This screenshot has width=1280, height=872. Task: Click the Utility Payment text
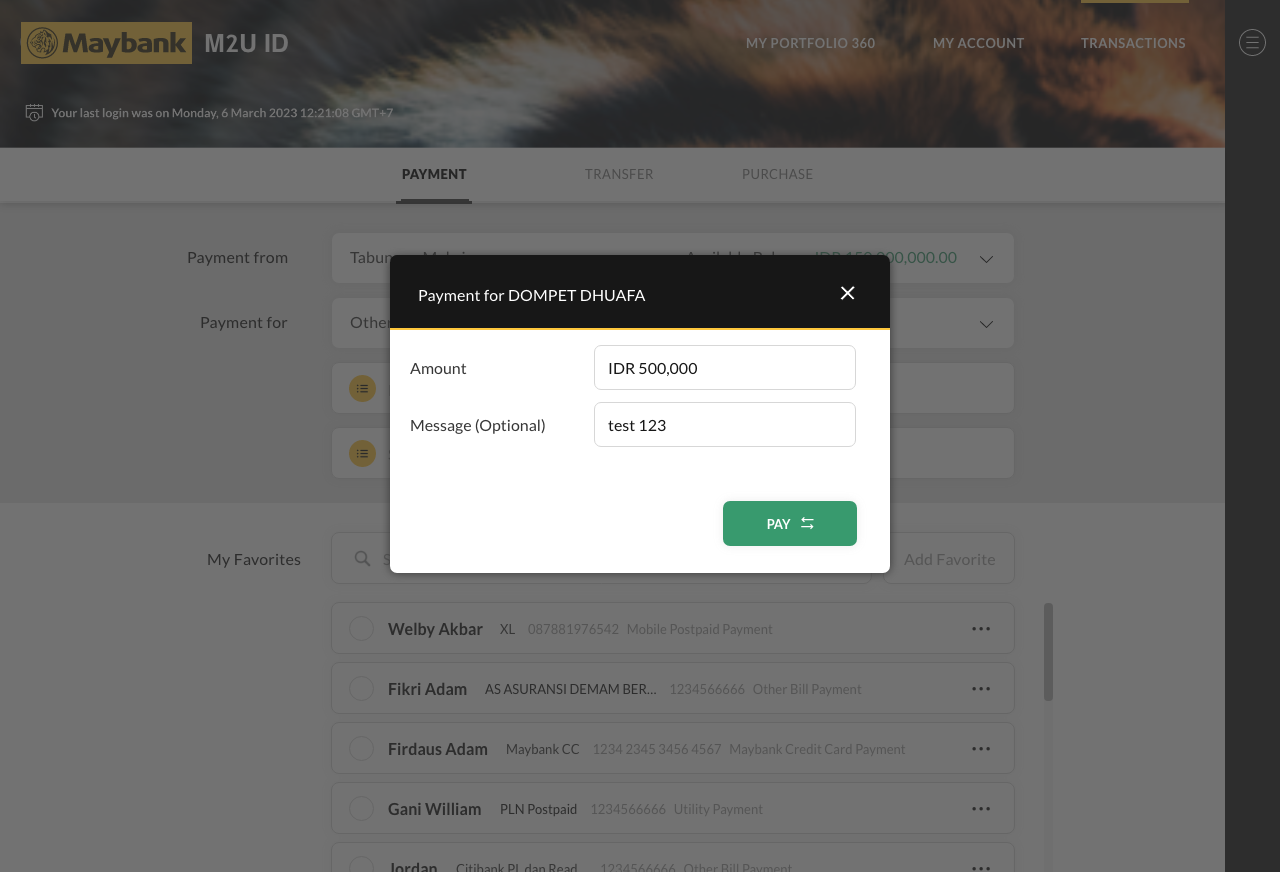pos(718,809)
